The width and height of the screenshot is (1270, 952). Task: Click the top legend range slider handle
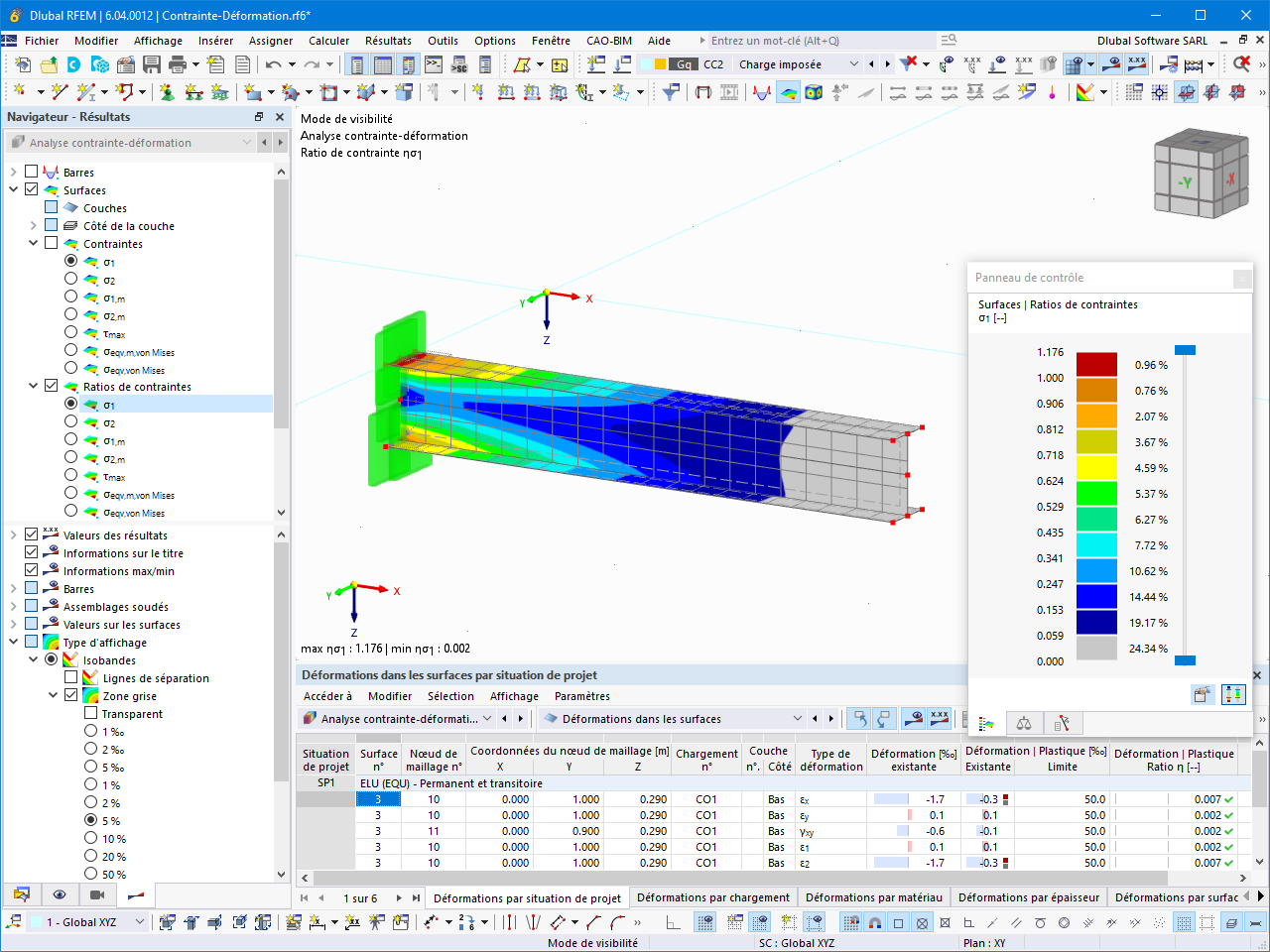[x=1185, y=350]
